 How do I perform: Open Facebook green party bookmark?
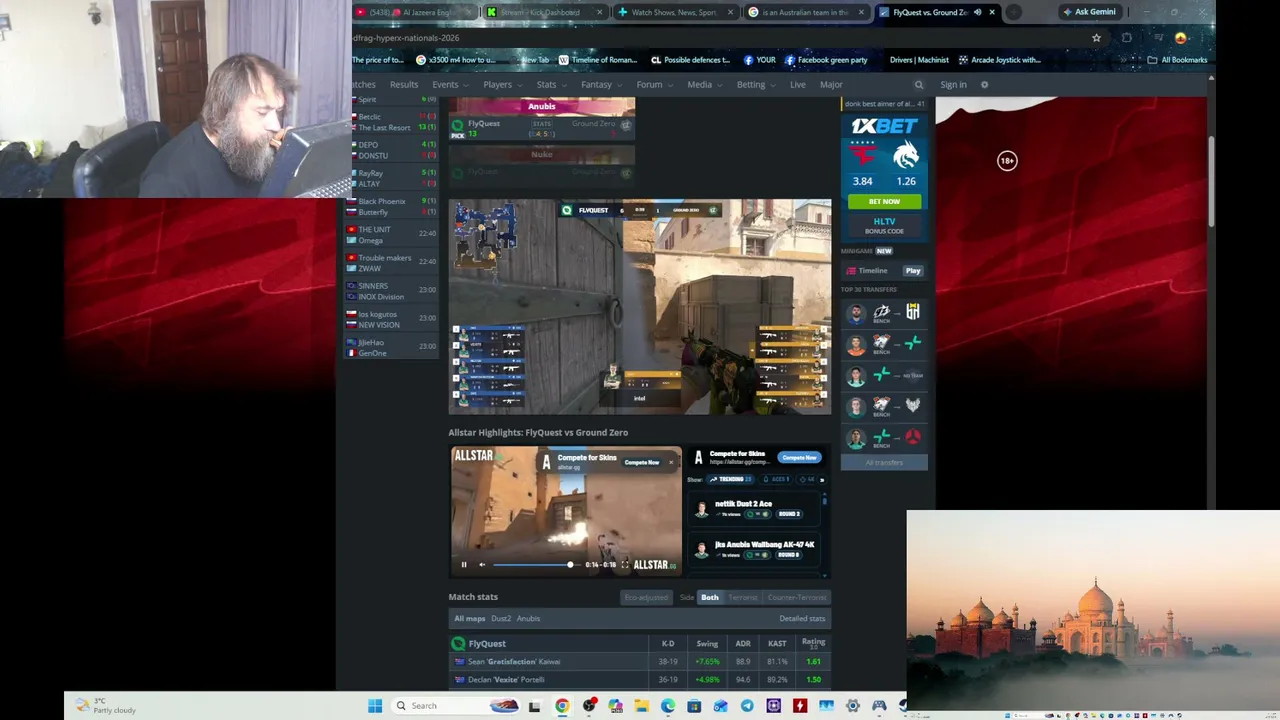[826, 60]
